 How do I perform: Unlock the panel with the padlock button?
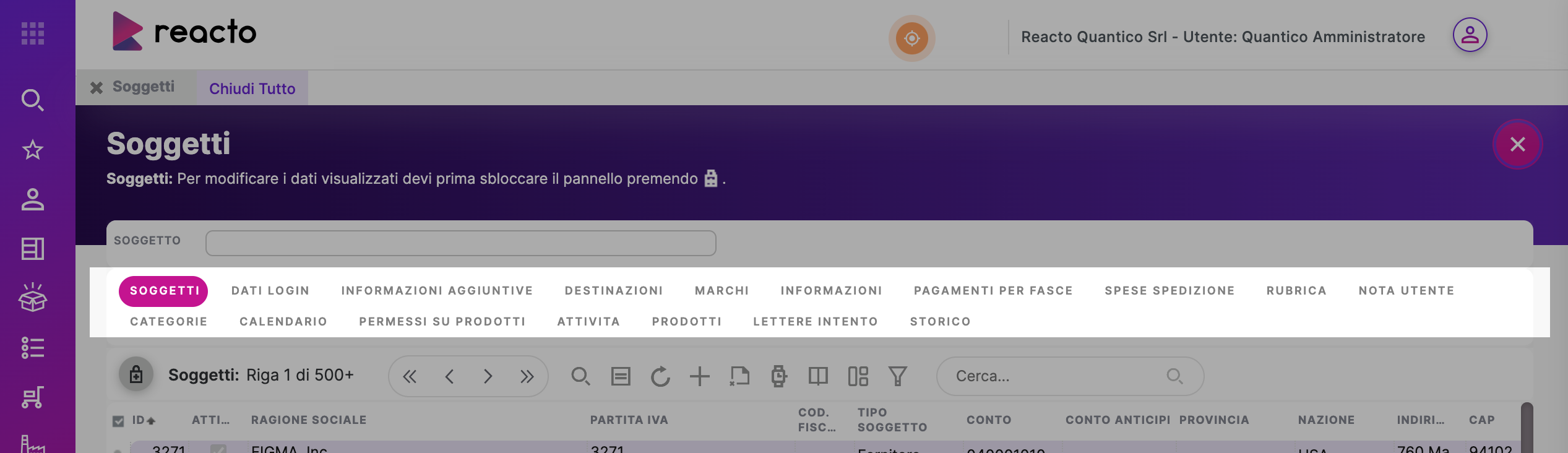[136, 374]
